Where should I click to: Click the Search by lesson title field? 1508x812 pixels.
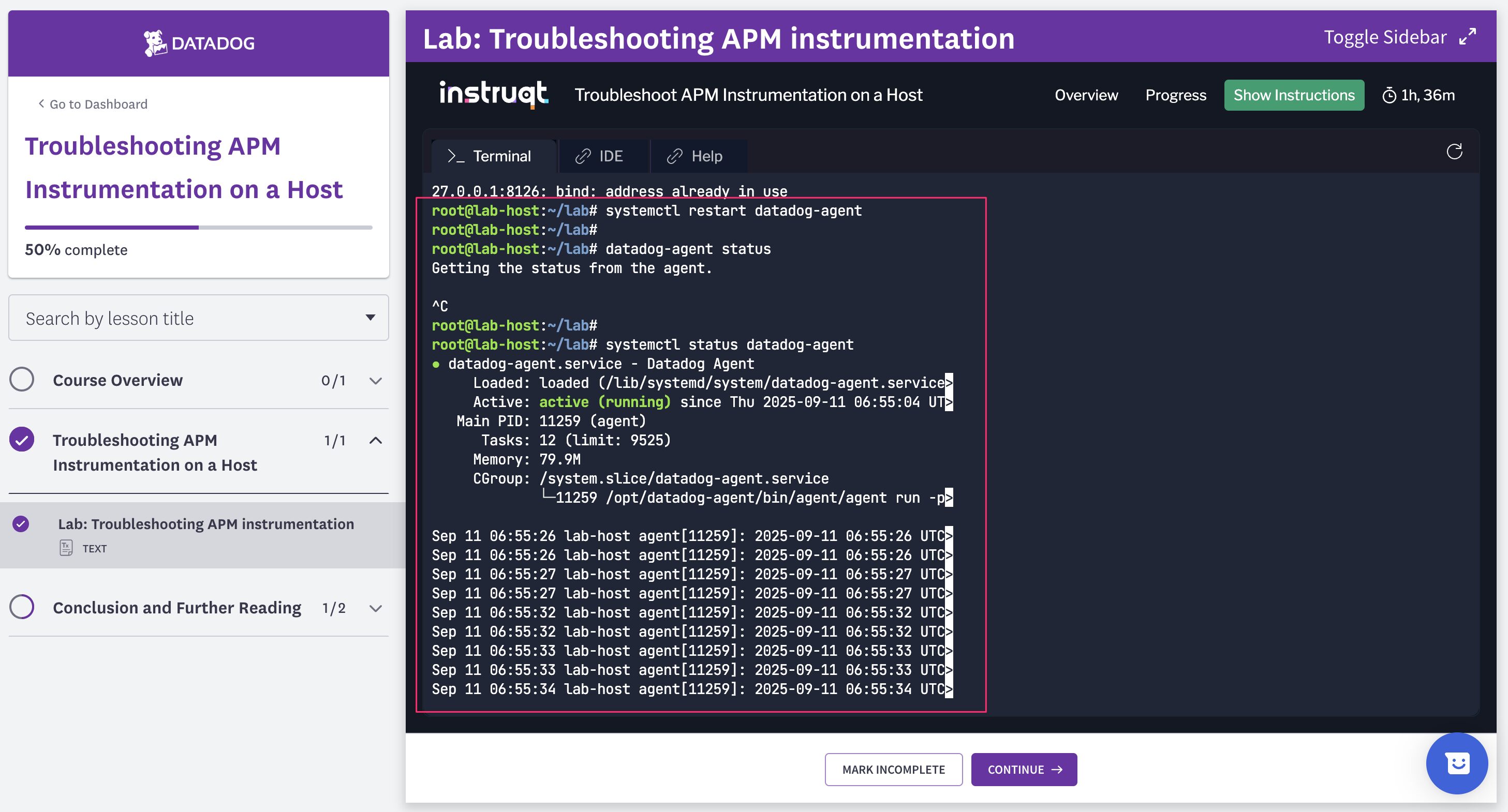[198, 318]
